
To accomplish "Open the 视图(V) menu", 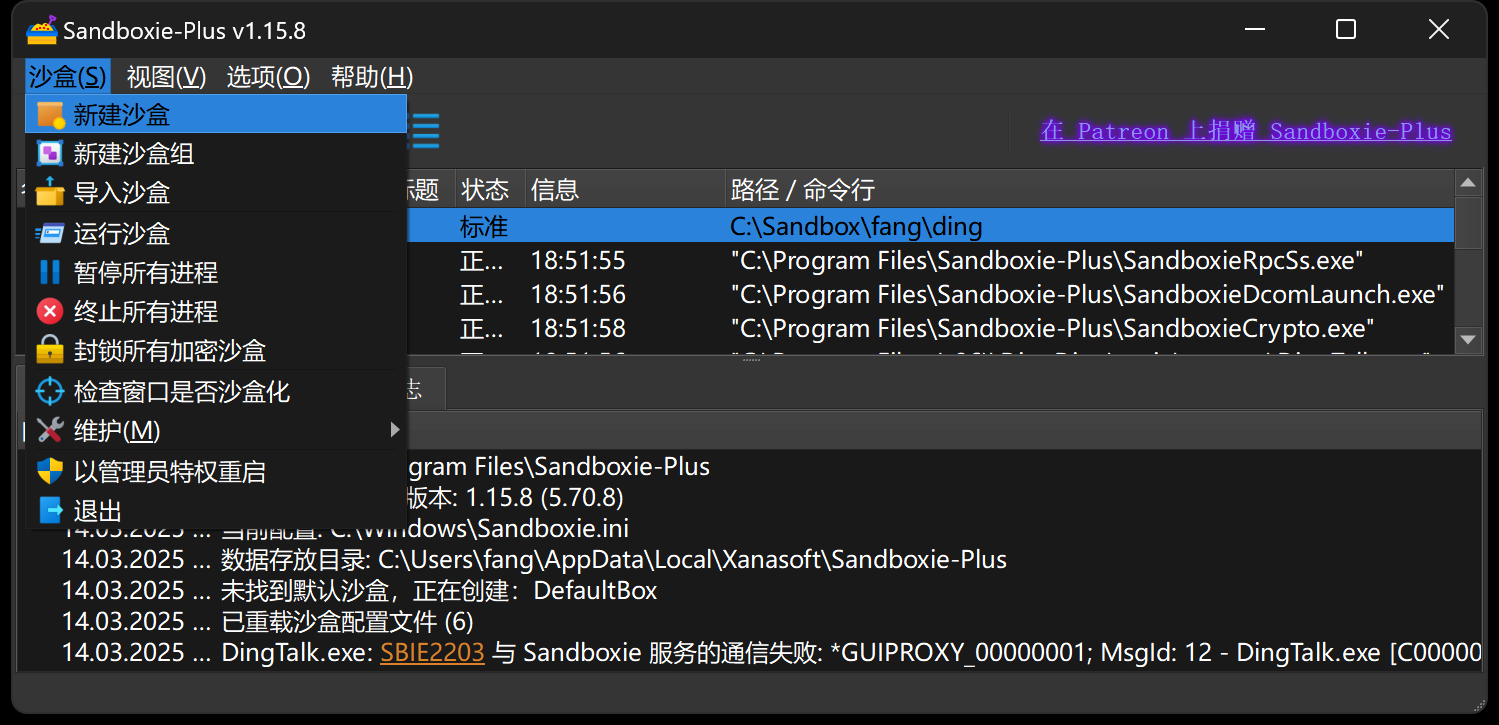I will point(166,77).
